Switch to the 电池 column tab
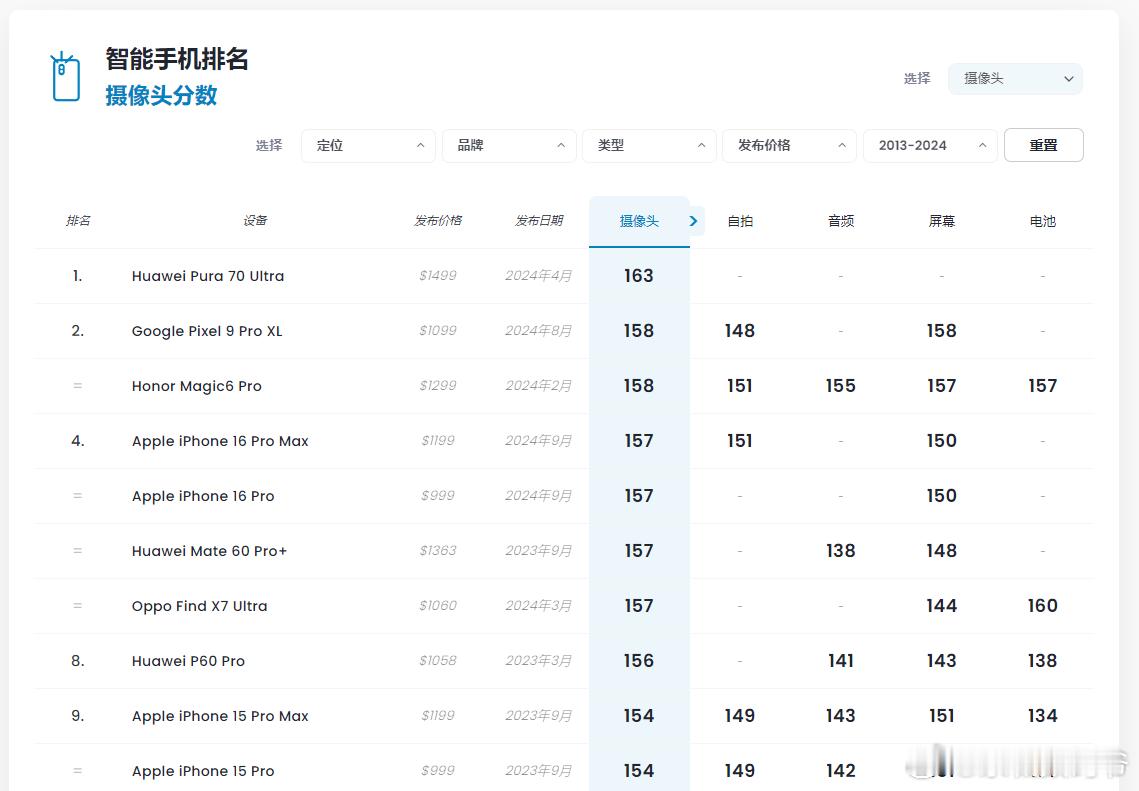This screenshot has width=1139, height=791. [x=1042, y=221]
